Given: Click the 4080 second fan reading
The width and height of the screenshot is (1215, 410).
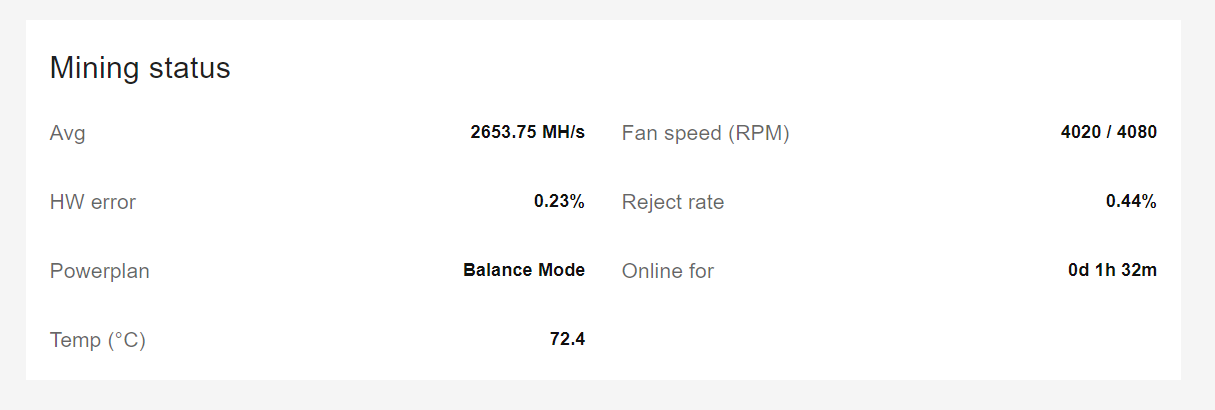Looking at the screenshot, I should coord(1138,132).
